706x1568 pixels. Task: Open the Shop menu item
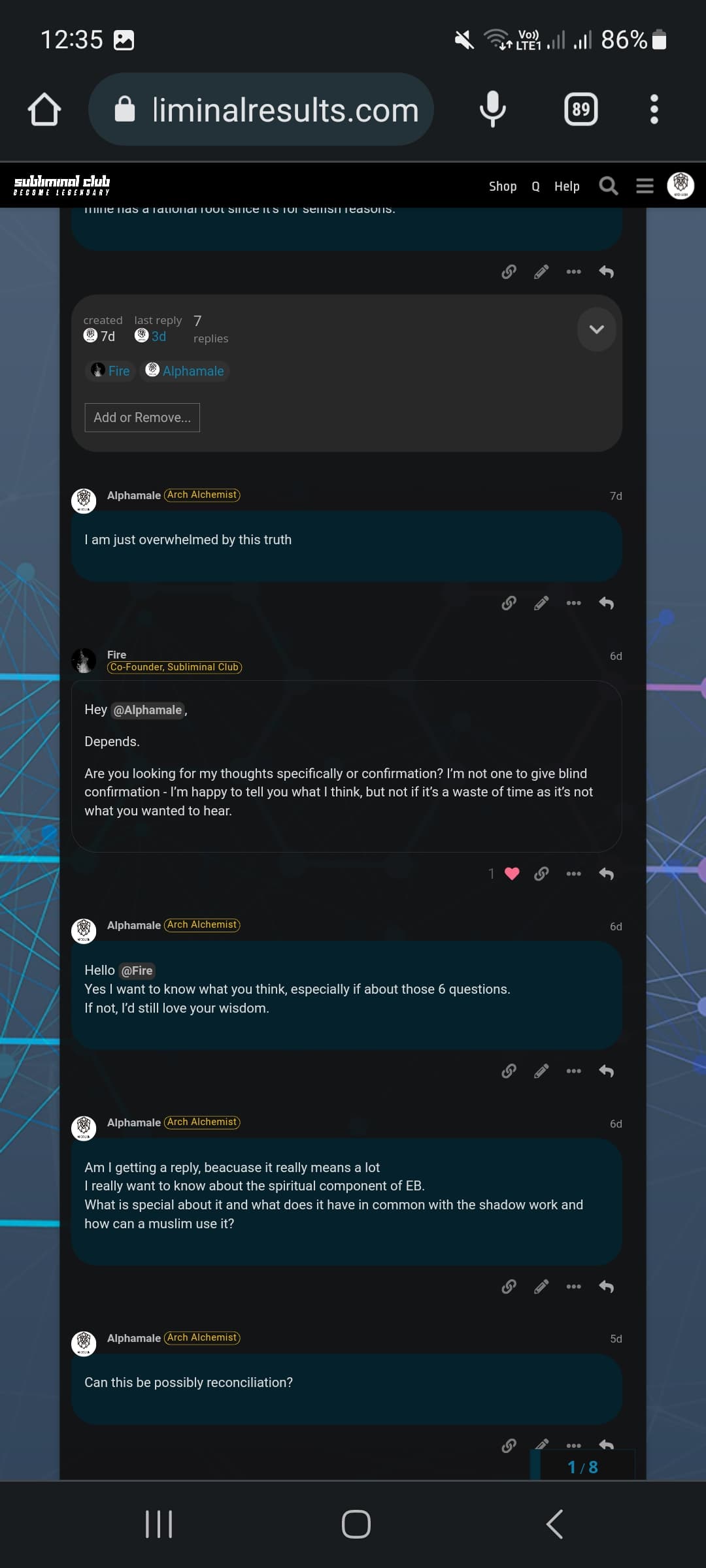(x=502, y=186)
